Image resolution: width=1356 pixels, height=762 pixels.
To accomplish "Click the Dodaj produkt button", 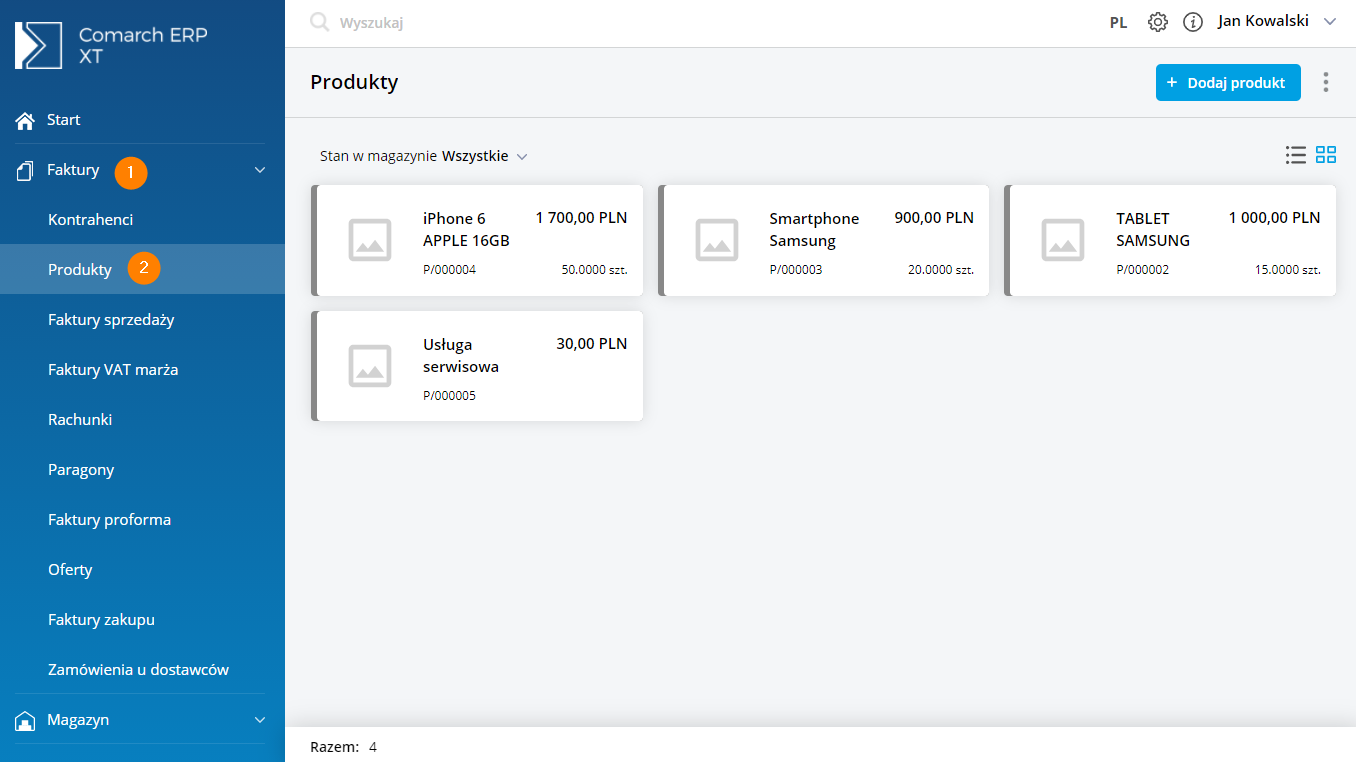I will pyautogui.click(x=1228, y=83).
